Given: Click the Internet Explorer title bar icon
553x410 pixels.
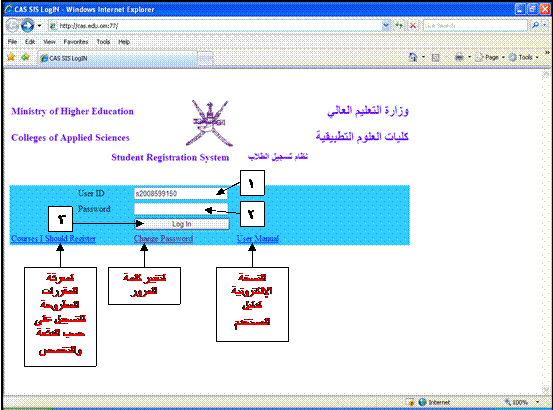Looking at the screenshot, I should (x=8, y=10).
